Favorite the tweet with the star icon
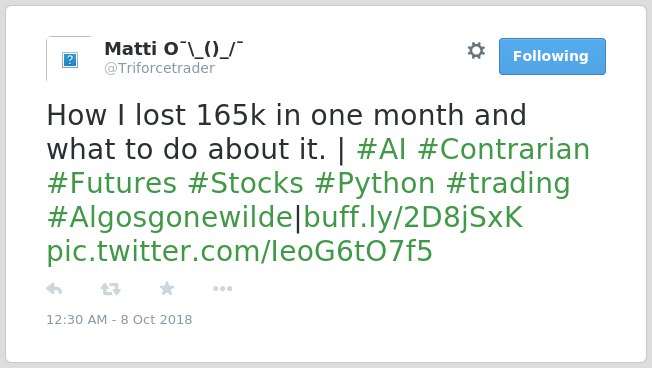Image resolution: width=652 pixels, height=368 pixels. point(167,288)
